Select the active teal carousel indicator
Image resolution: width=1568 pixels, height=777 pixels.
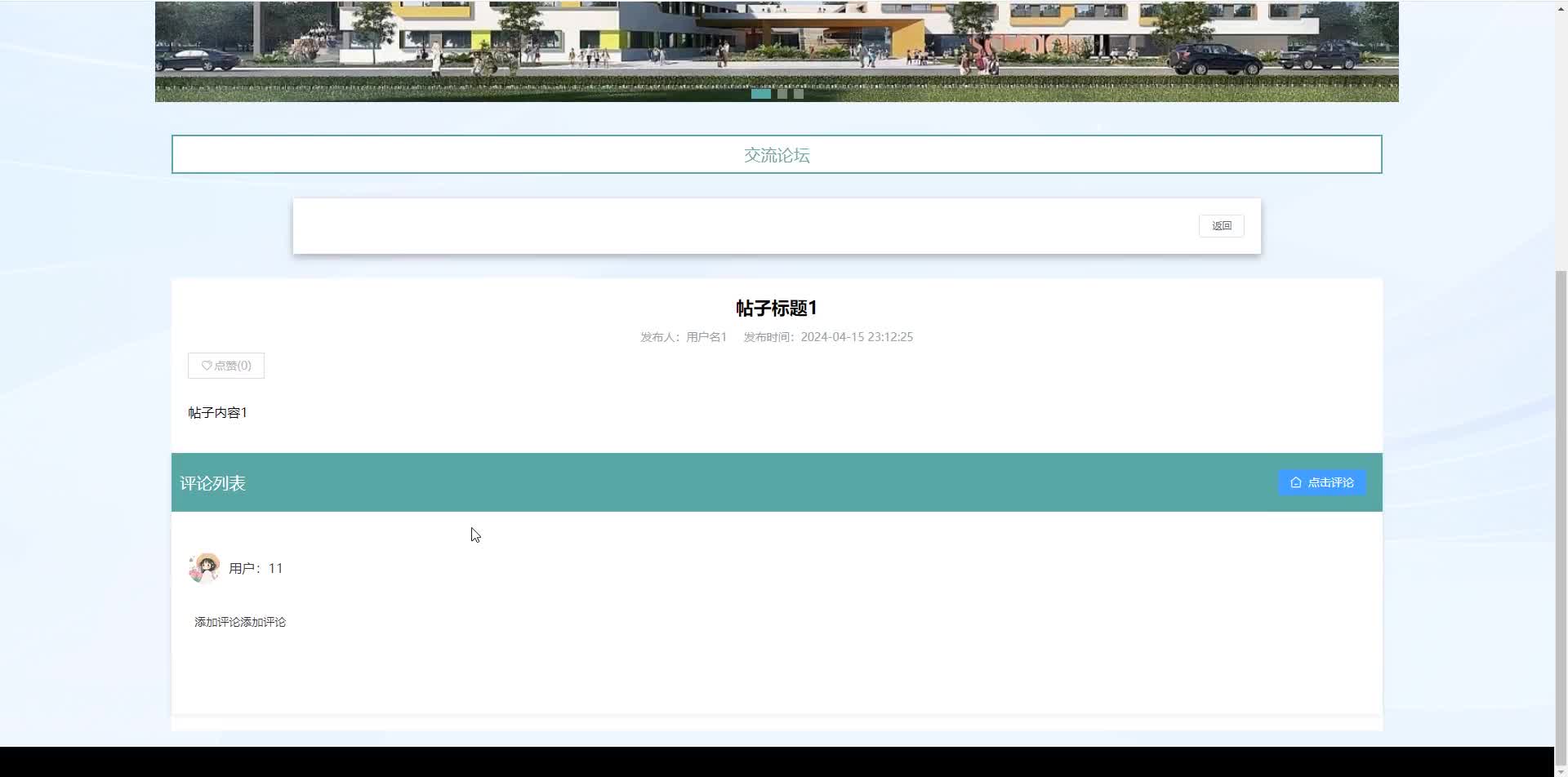click(x=761, y=93)
